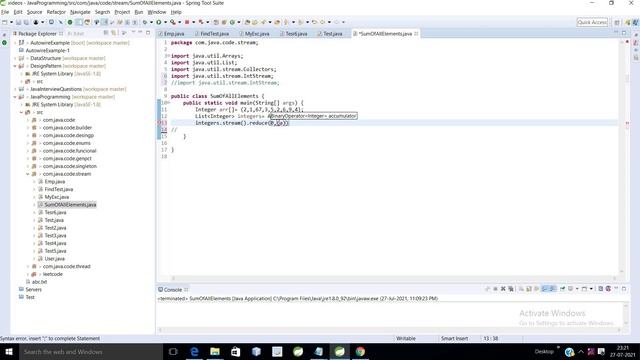Toggle Word Wrap in Console toolbar
640x360 pixels.
pos(537,289)
